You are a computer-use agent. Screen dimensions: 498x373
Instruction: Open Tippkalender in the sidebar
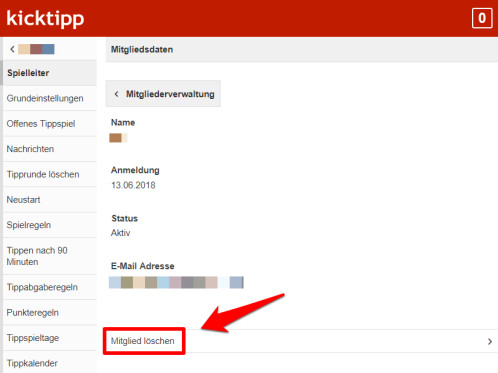point(50,363)
